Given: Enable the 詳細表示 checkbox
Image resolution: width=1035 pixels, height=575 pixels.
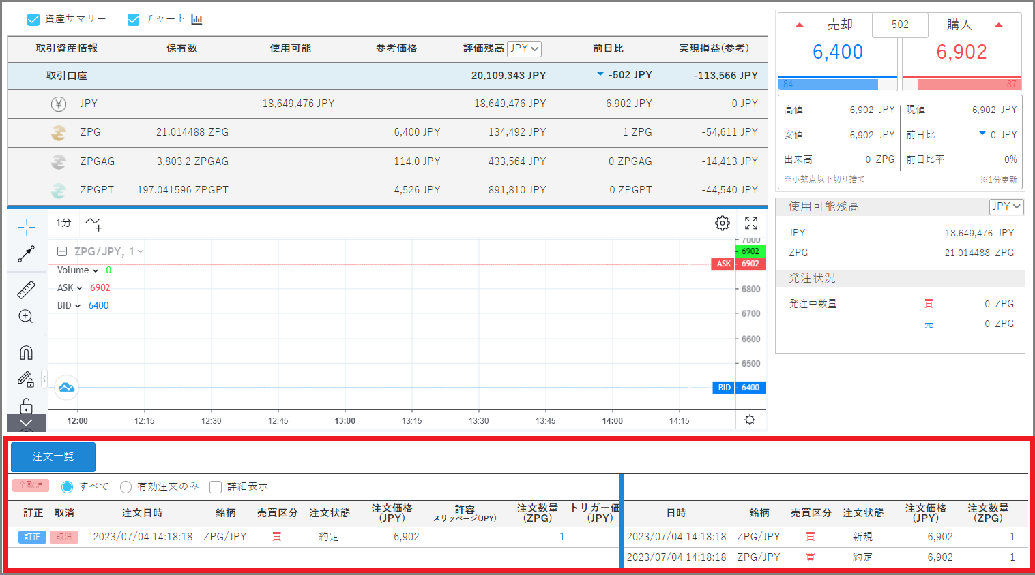Looking at the screenshot, I should click(x=215, y=487).
